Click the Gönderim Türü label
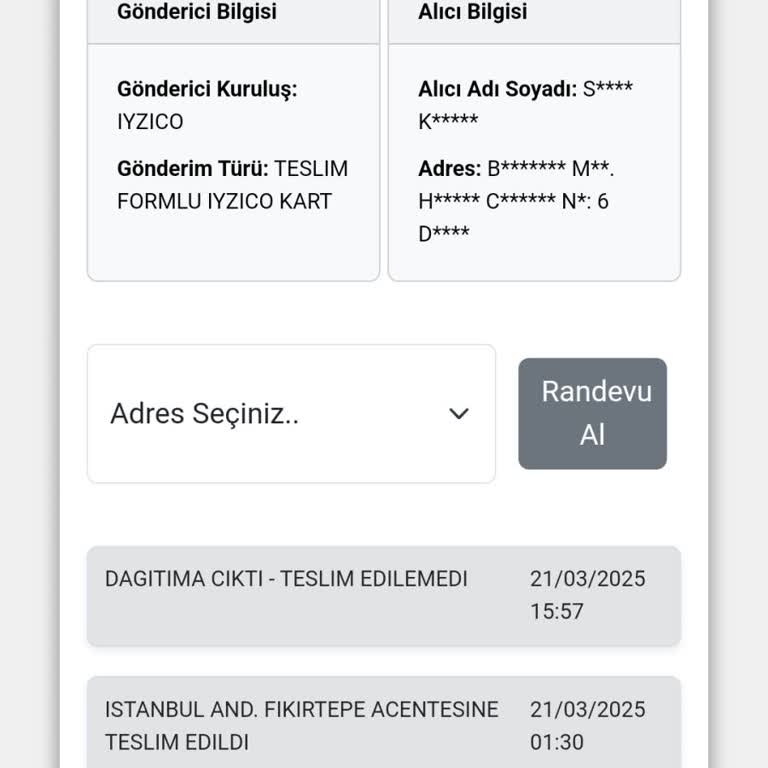Screen dimensions: 768x768 tap(192, 169)
